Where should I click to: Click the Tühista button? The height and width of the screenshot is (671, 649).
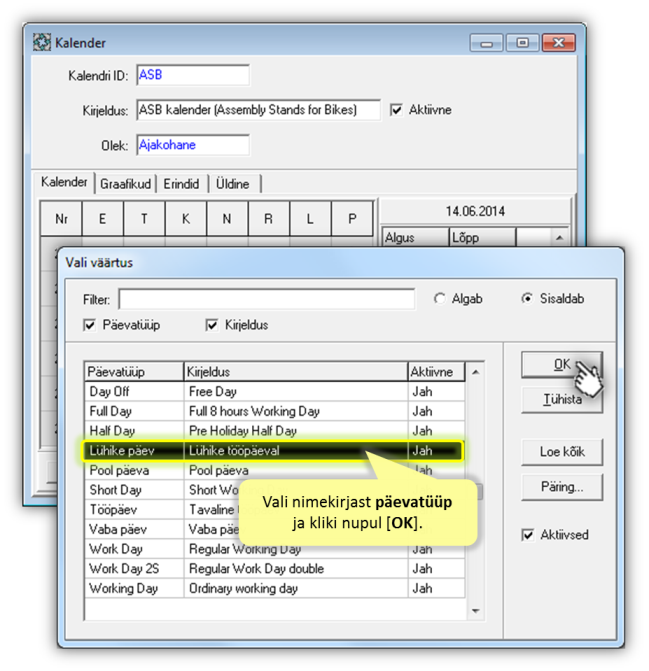pyautogui.click(x=562, y=400)
